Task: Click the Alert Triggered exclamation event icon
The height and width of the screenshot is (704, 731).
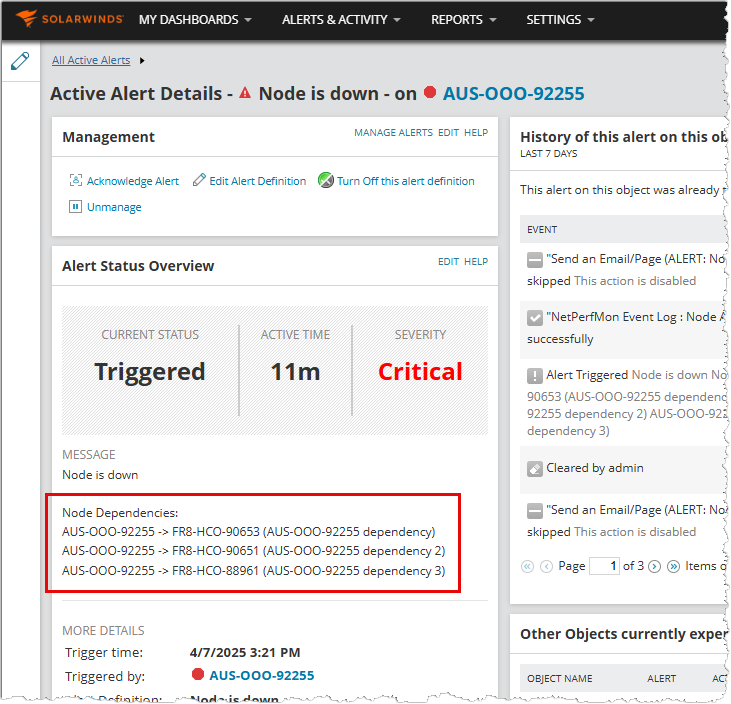Action: [x=535, y=375]
